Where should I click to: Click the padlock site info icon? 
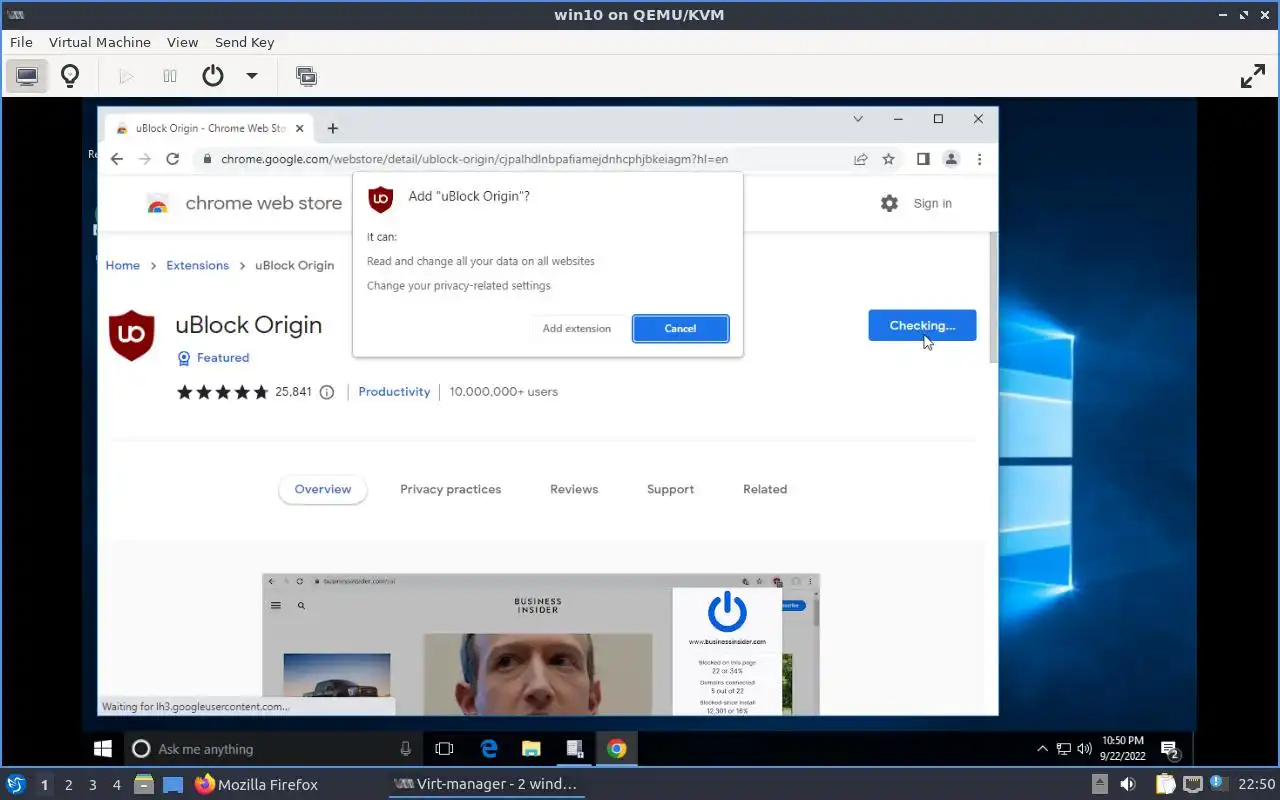207,159
